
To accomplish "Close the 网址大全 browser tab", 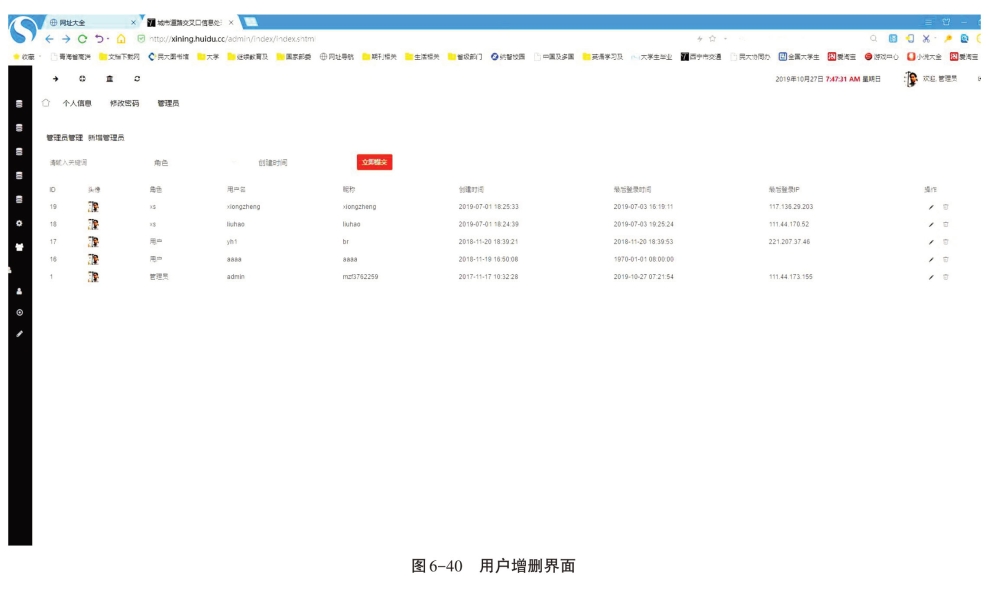I will [133, 23].
